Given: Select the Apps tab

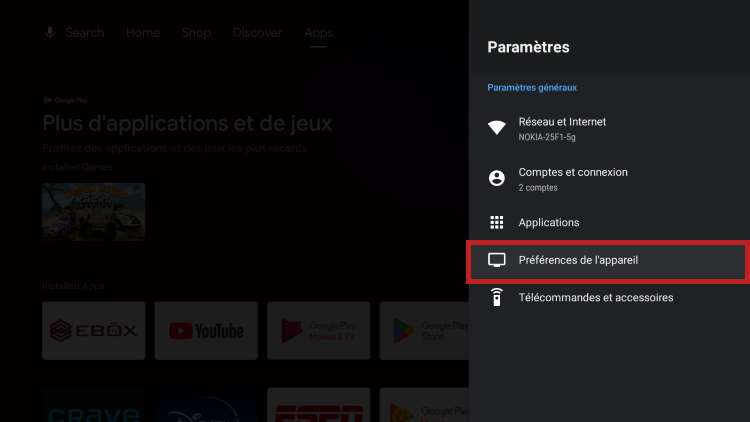Looking at the screenshot, I should click(x=318, y=33).
